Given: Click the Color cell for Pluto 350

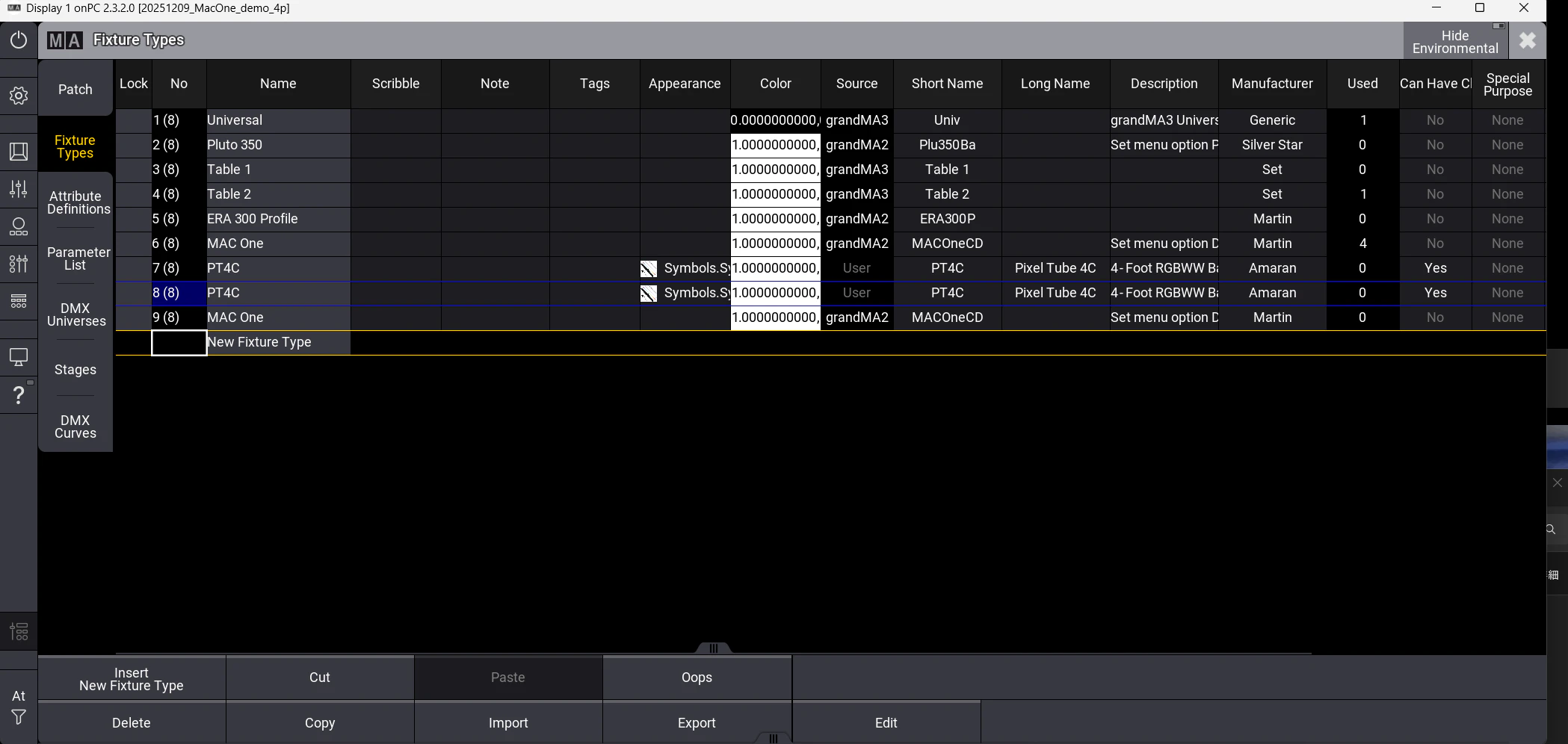Looking at the screenshot, I should coord(775,145).
